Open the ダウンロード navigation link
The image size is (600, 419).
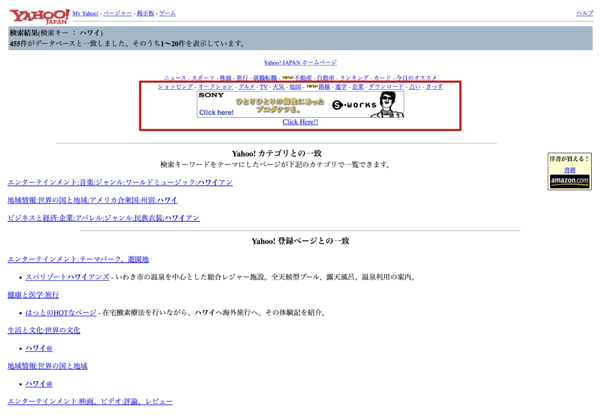point(386,87)
